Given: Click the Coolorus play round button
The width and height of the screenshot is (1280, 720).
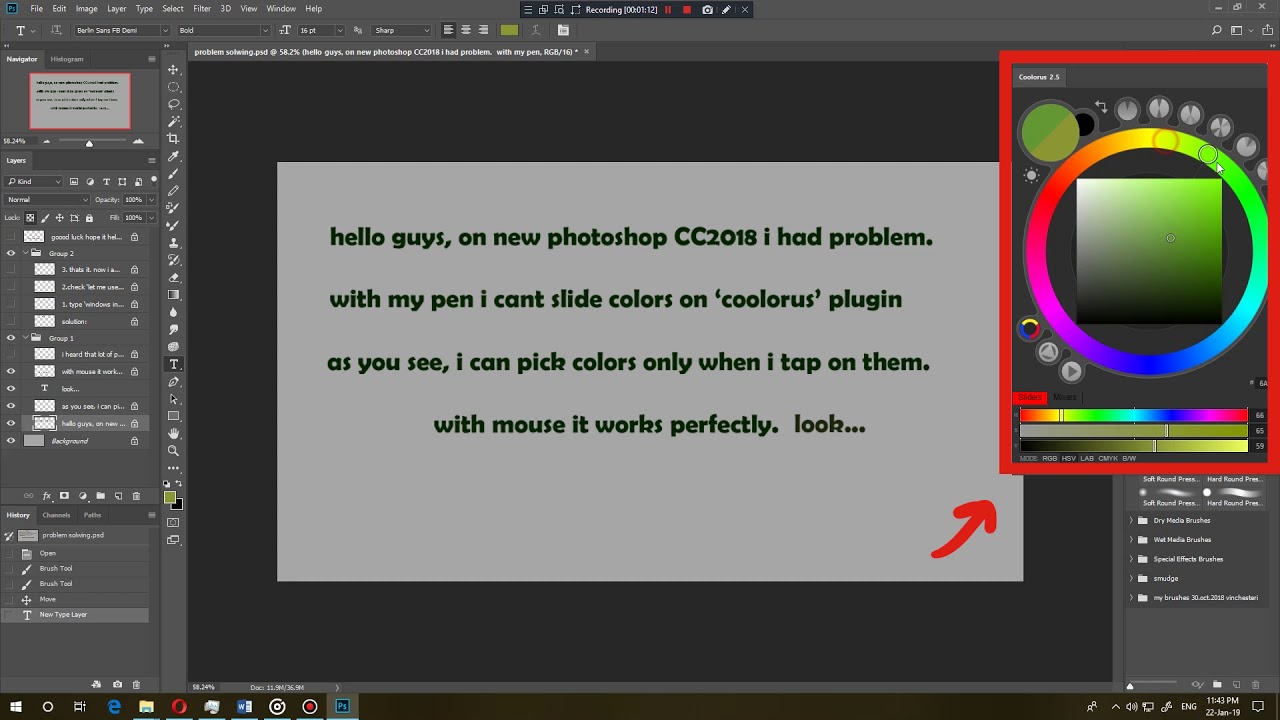Looking at the screenshot, I should tap(1071, 371).
